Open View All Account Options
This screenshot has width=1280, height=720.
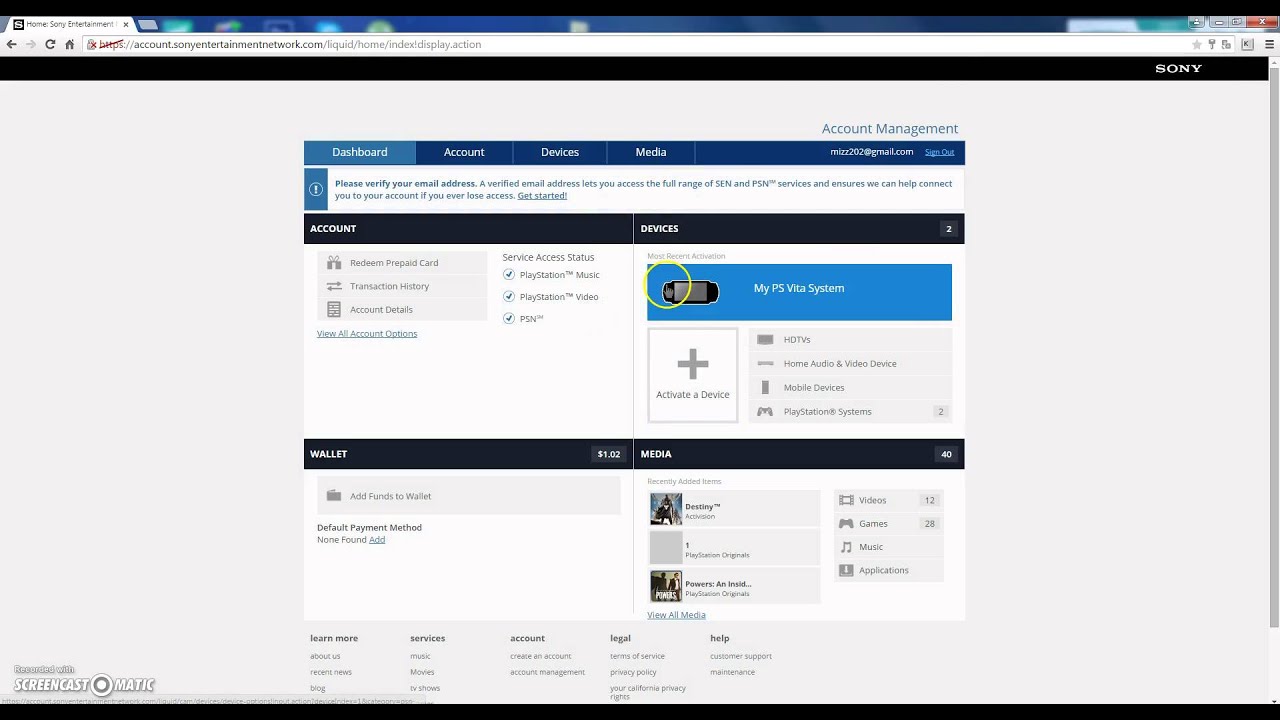[367, 334]
